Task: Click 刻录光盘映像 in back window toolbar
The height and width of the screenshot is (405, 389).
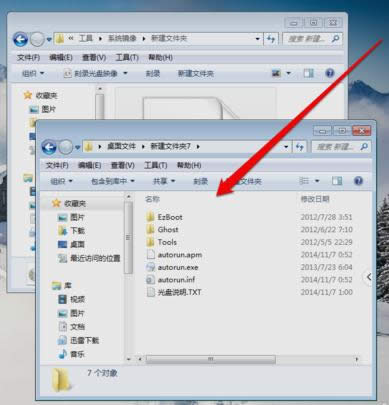Action: [x=95, y=73]
